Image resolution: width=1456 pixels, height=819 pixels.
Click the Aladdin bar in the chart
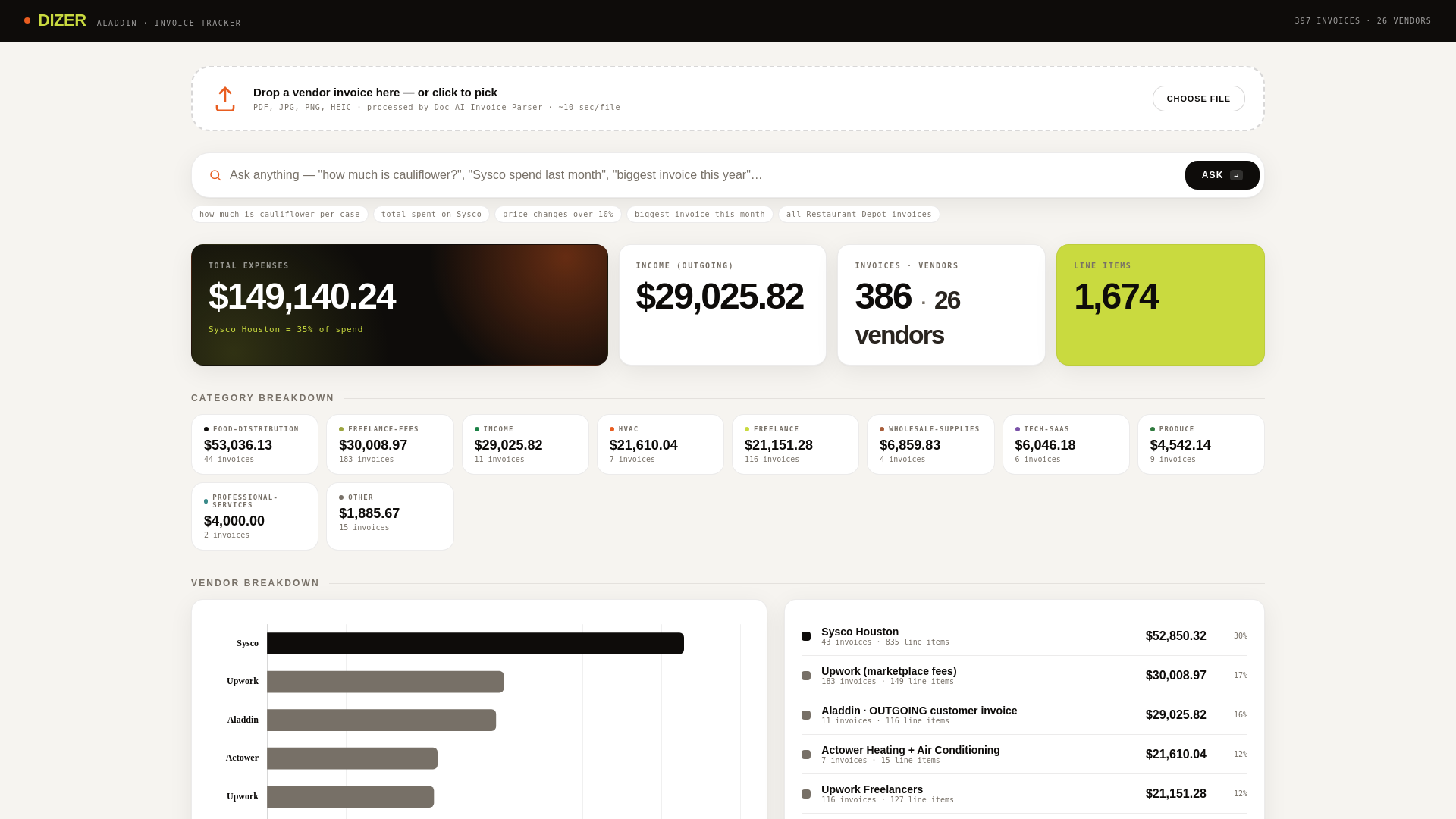[381, 720]
